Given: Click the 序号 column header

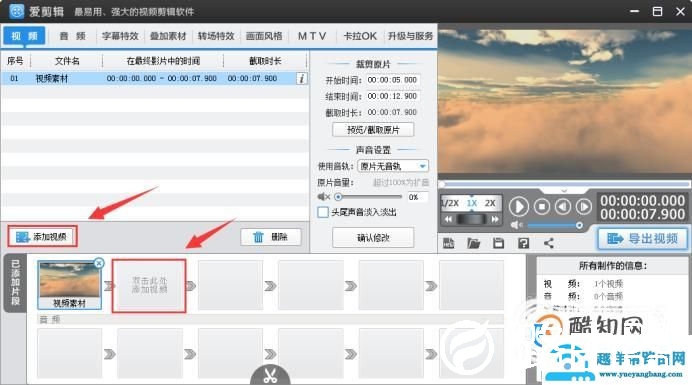Looking at the screenshot, I should click(15, 61).
